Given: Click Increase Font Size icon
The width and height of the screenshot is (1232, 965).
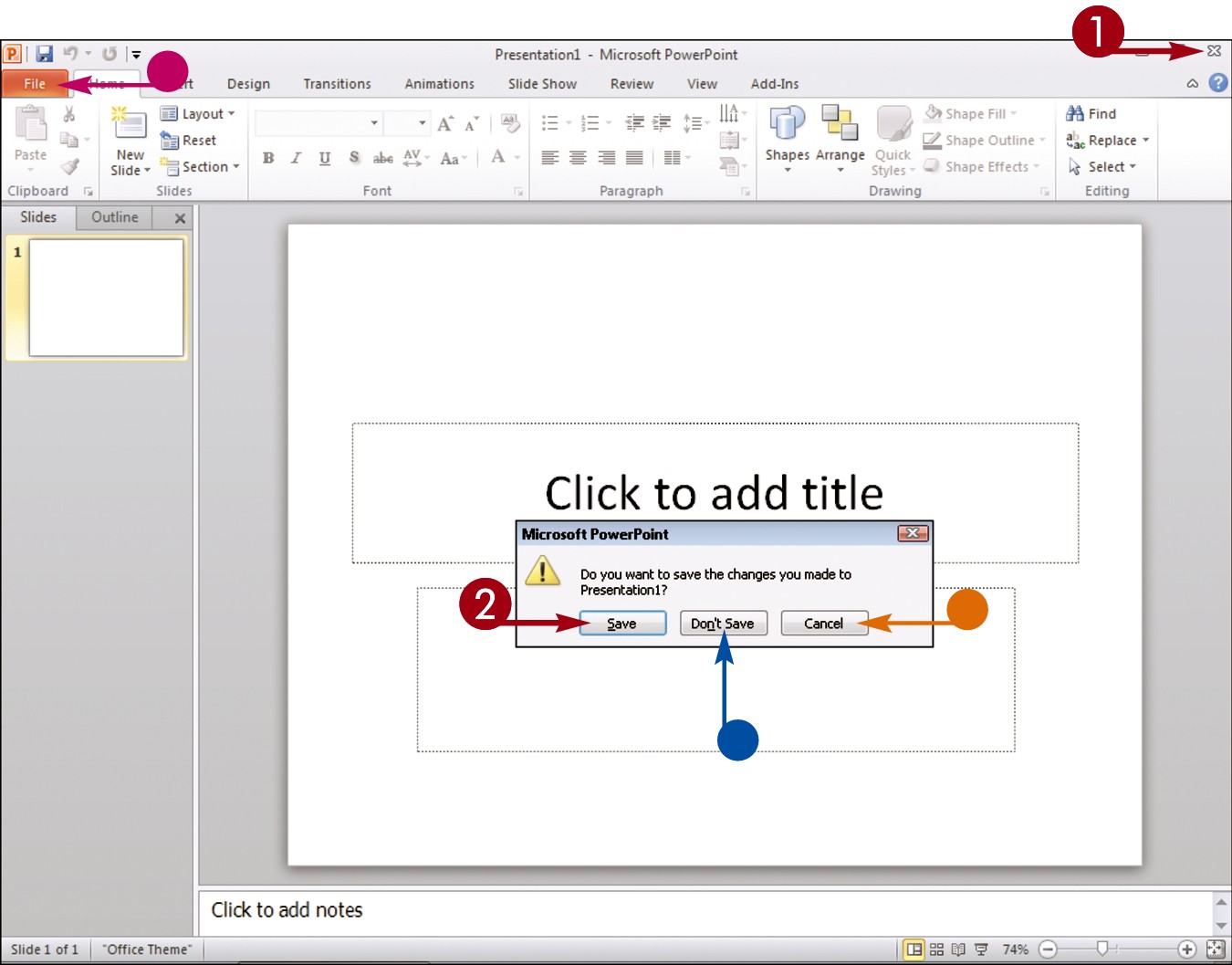Looking at the screenshot, I should point(445,124).
